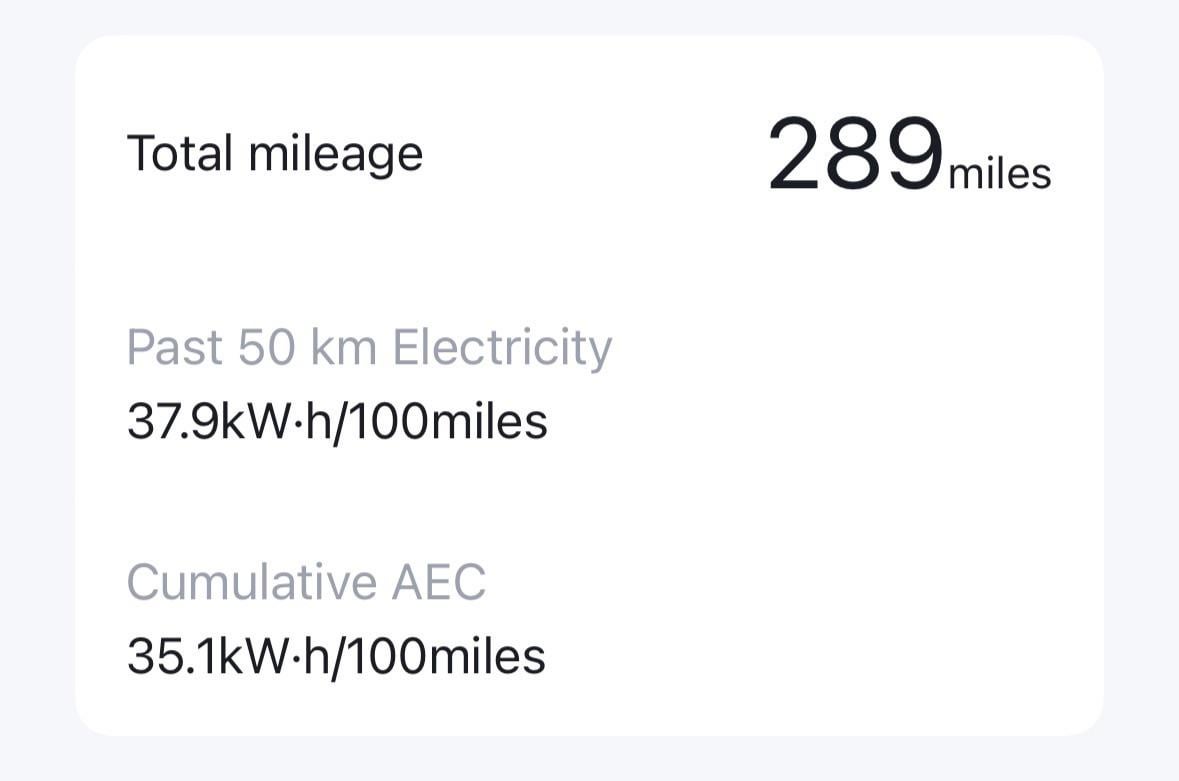The height and width of the screenshot is (781, 1179).
Task: Select the Cumulative AEC label
Action: point(306,582)
